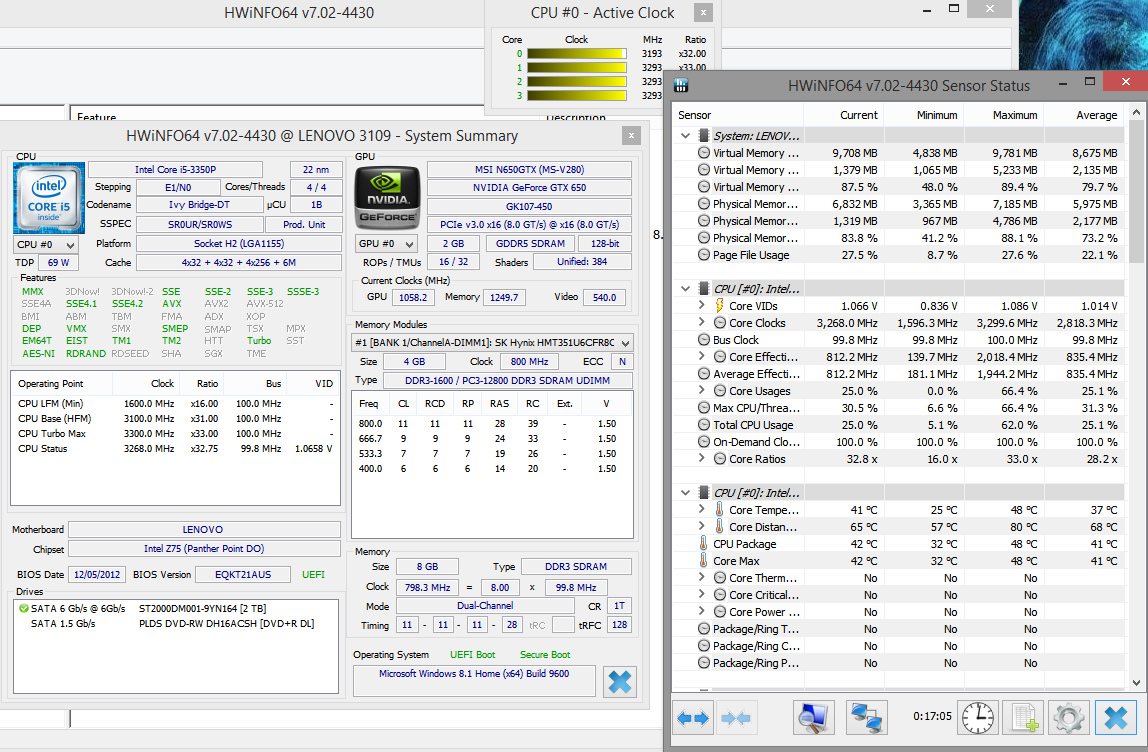Click the Sensor column header
The height and width of the screenshot is (752, 1148).
738,115
